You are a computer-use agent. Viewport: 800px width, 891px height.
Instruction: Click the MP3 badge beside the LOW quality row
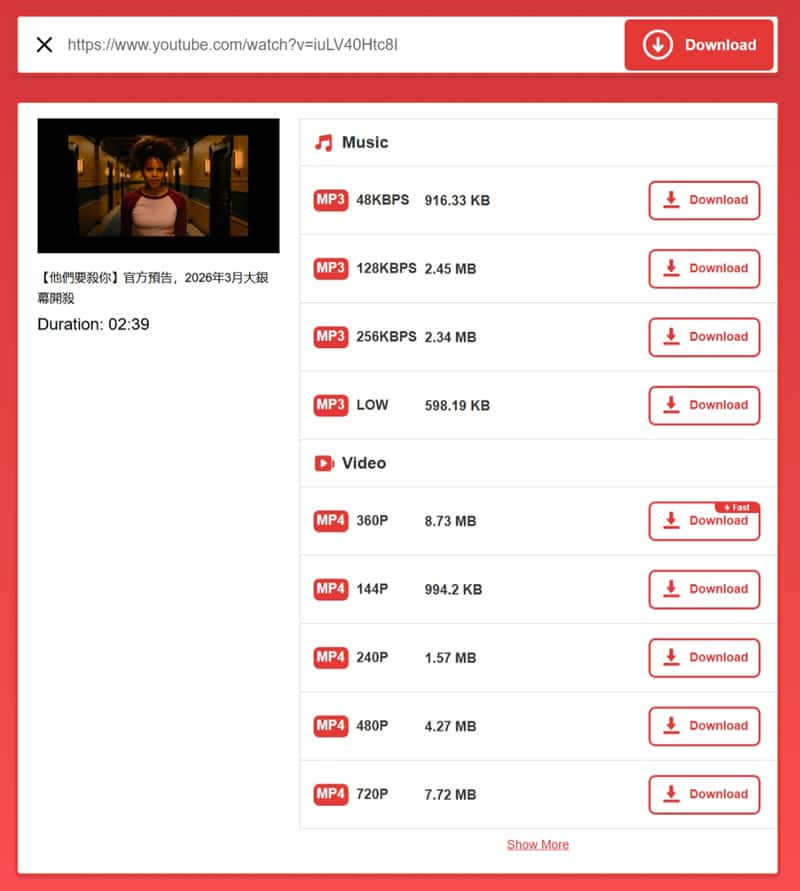pos(330,405)
